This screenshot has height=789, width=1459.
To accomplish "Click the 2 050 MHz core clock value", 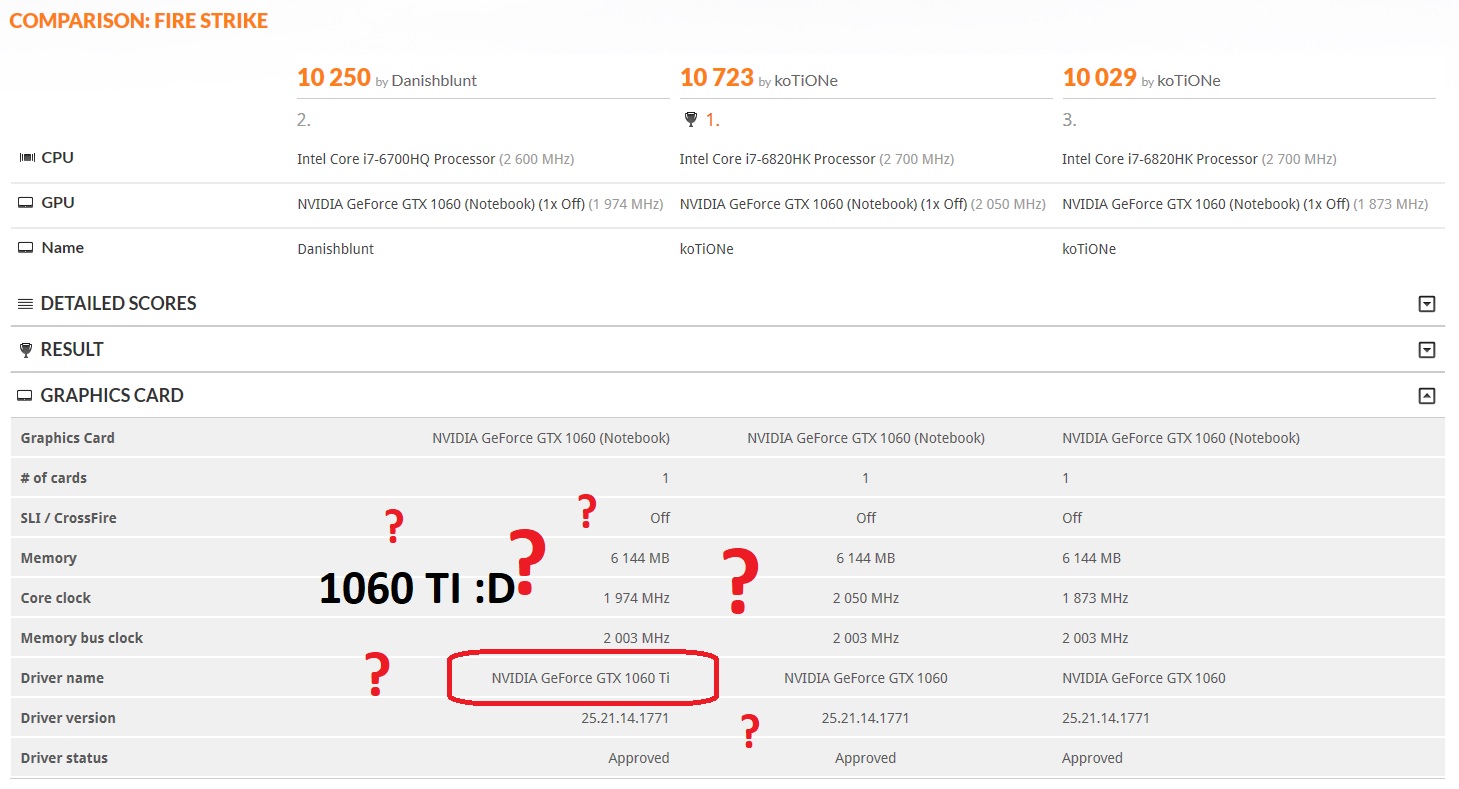I will coord(866,598).
